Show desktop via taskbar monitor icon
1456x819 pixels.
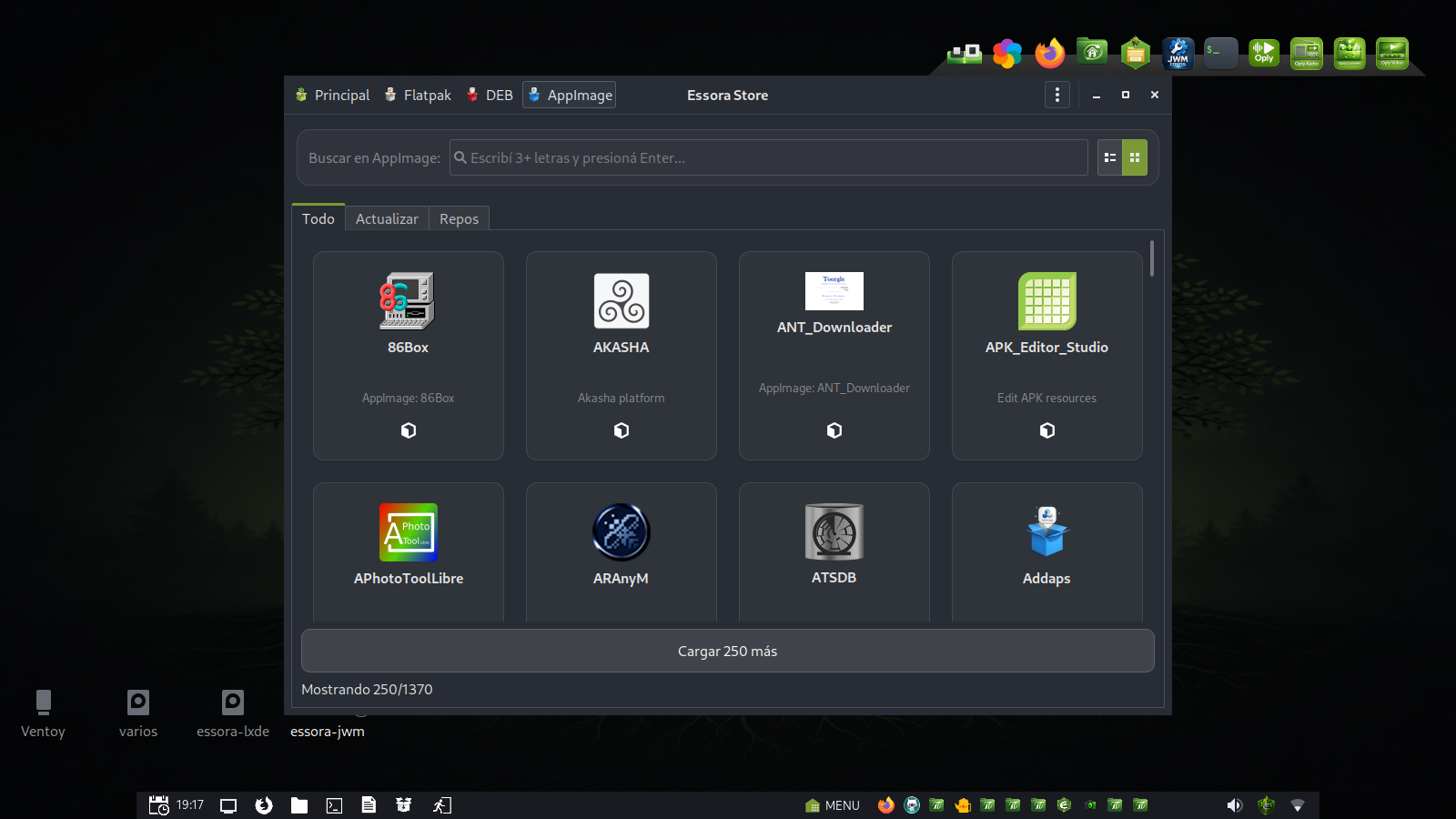[x=228, y=805]
